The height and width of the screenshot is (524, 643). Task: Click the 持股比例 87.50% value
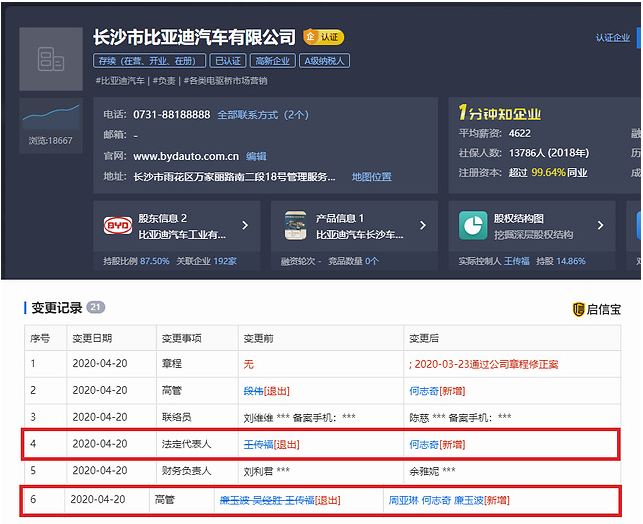pyautogui.click(x=155, y=261)
